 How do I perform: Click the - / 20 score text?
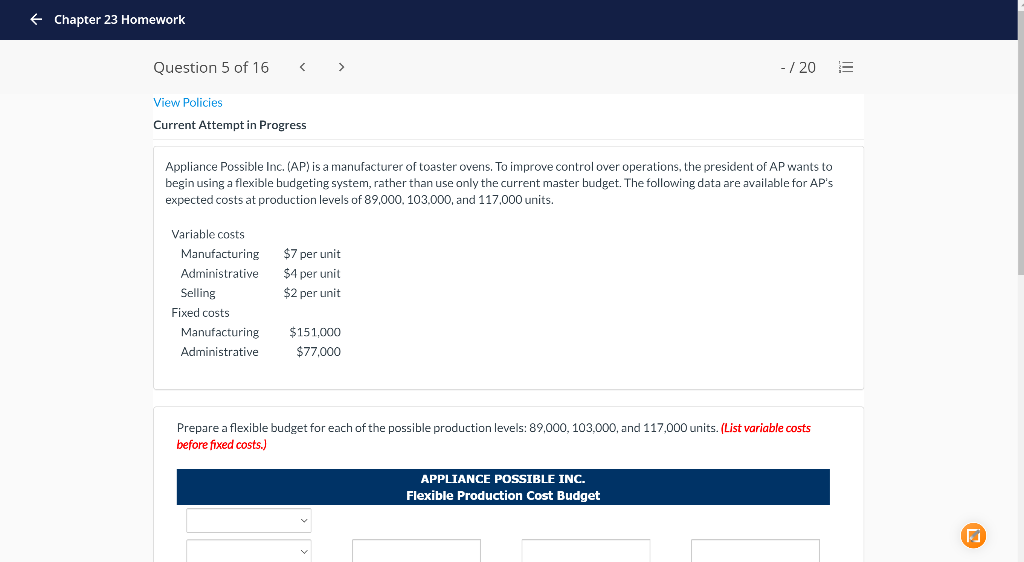point(798,67)
